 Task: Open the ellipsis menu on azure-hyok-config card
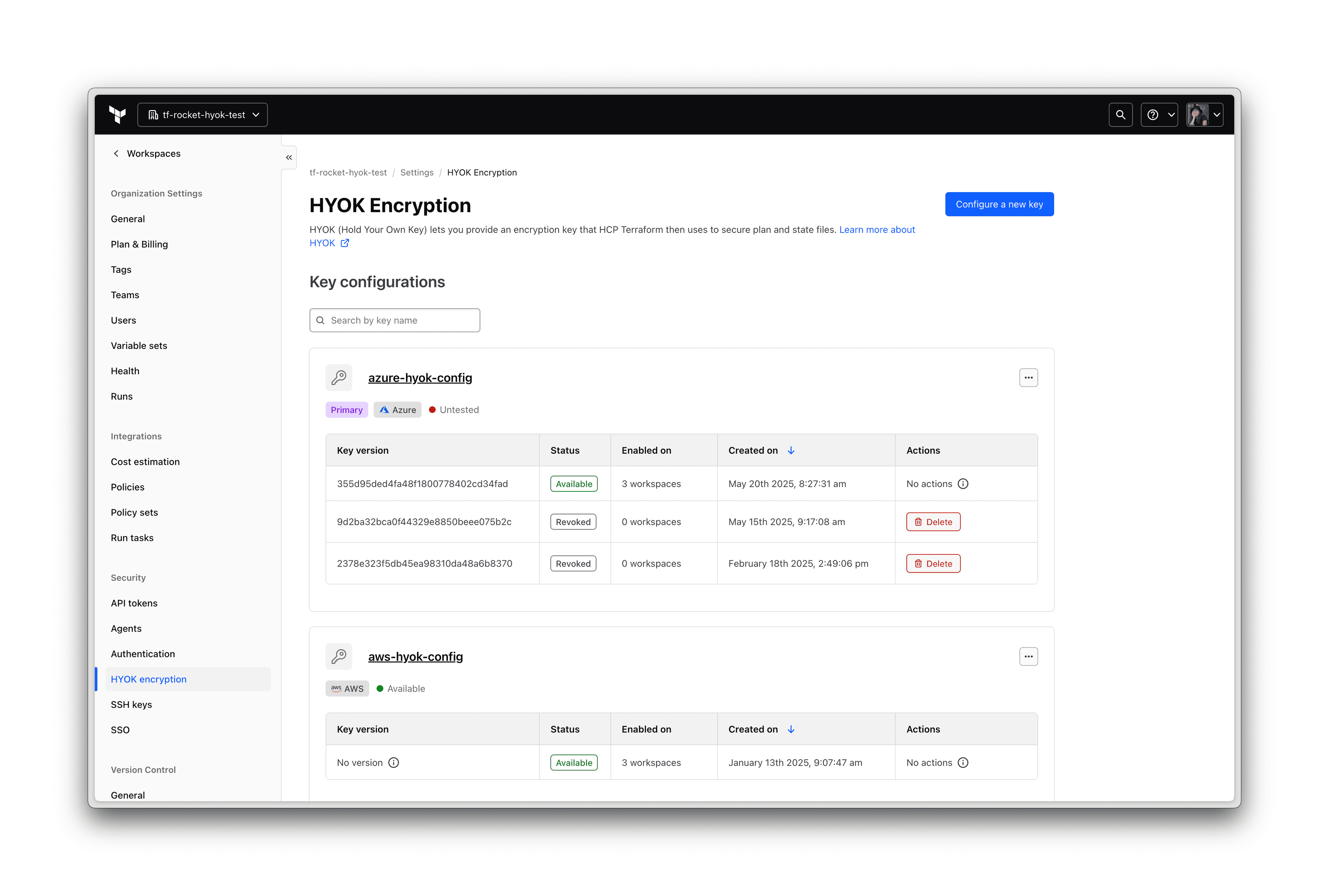pyautogui.click(x=1029, y=377)
